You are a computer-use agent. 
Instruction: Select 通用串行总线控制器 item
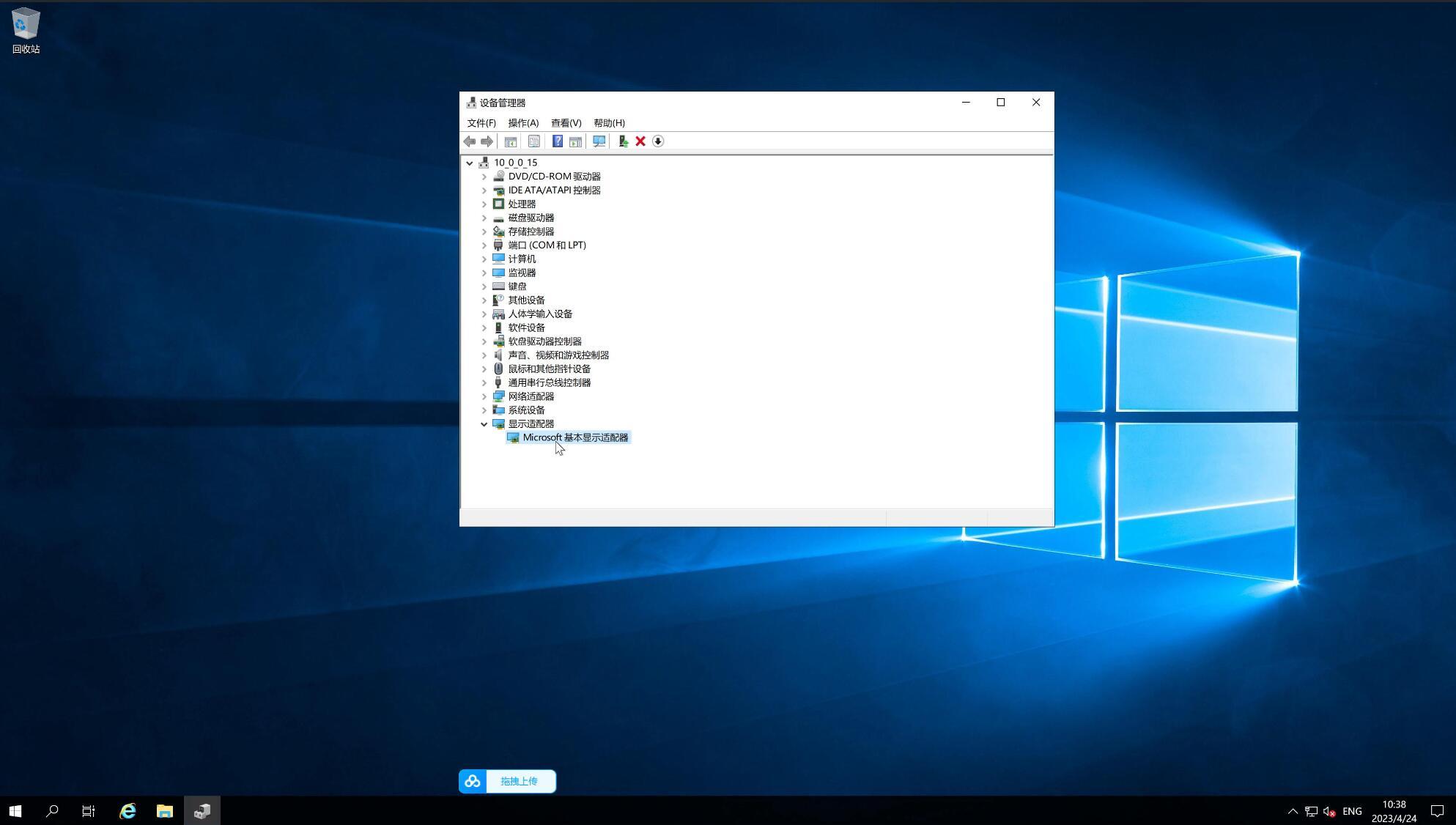pyautogui.click(x=549, y=382)
